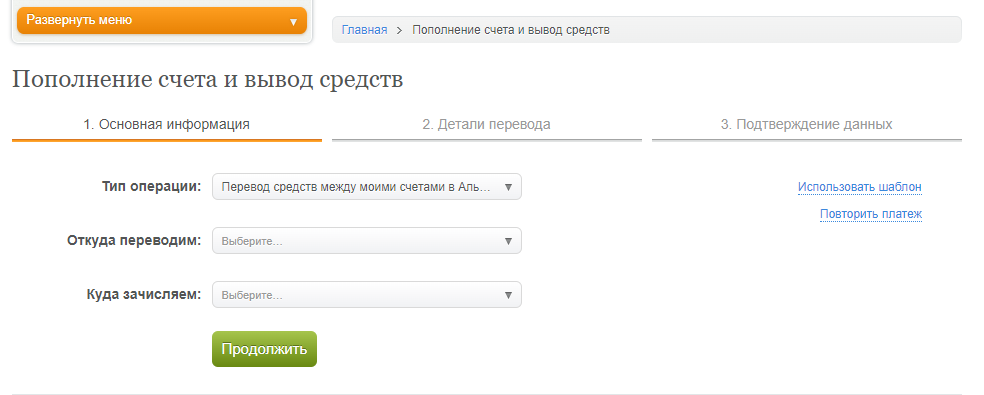Click the breadcrumb separator chevron after Главная

coord(399,30)
